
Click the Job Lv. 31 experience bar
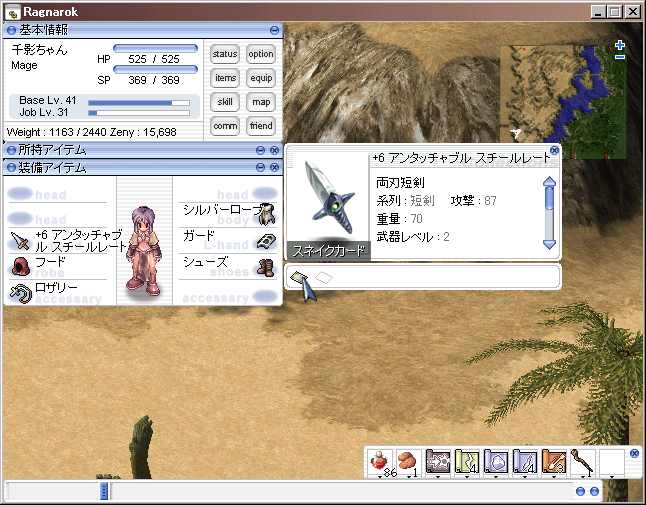139,113
